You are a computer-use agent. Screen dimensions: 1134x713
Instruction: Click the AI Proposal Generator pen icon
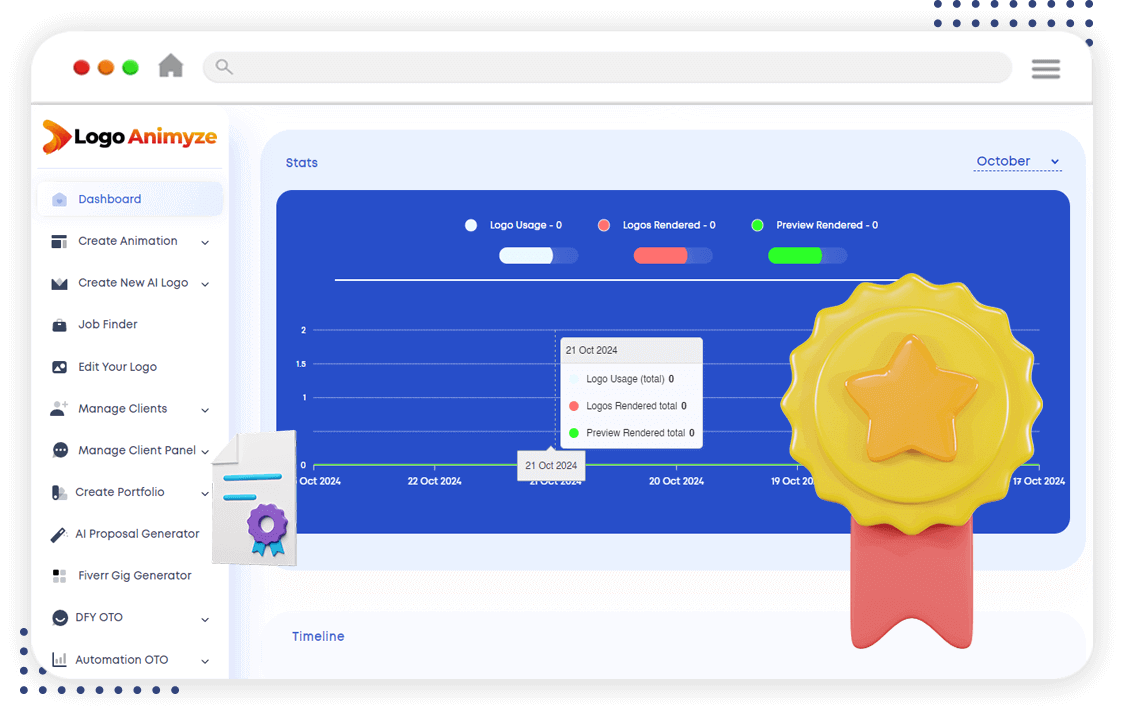(x=59, y=534)
